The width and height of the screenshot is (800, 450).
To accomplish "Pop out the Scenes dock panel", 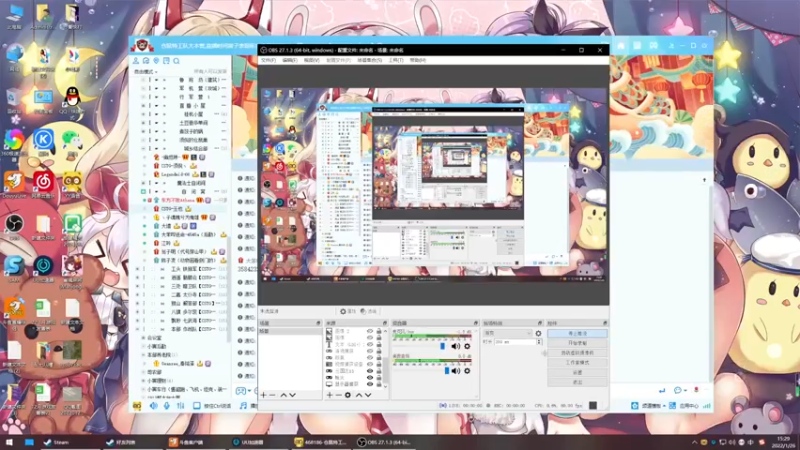I will (x=318, y=323).
